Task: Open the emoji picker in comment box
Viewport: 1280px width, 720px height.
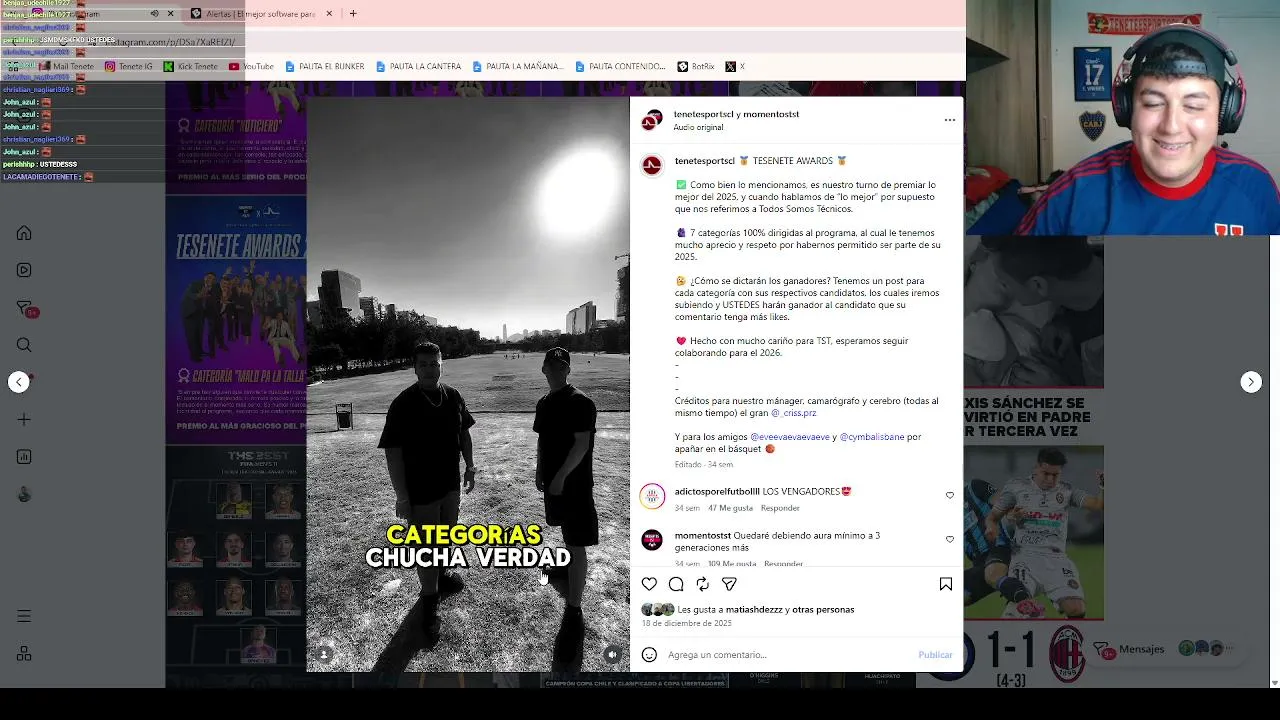Action: pyautogui.click(x=650, y=655)
